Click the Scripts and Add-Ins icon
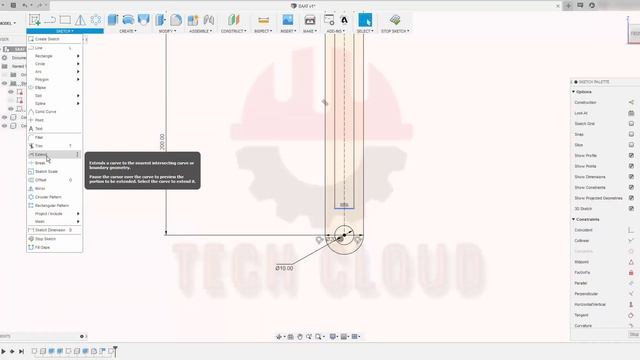 tap(329, 20)
